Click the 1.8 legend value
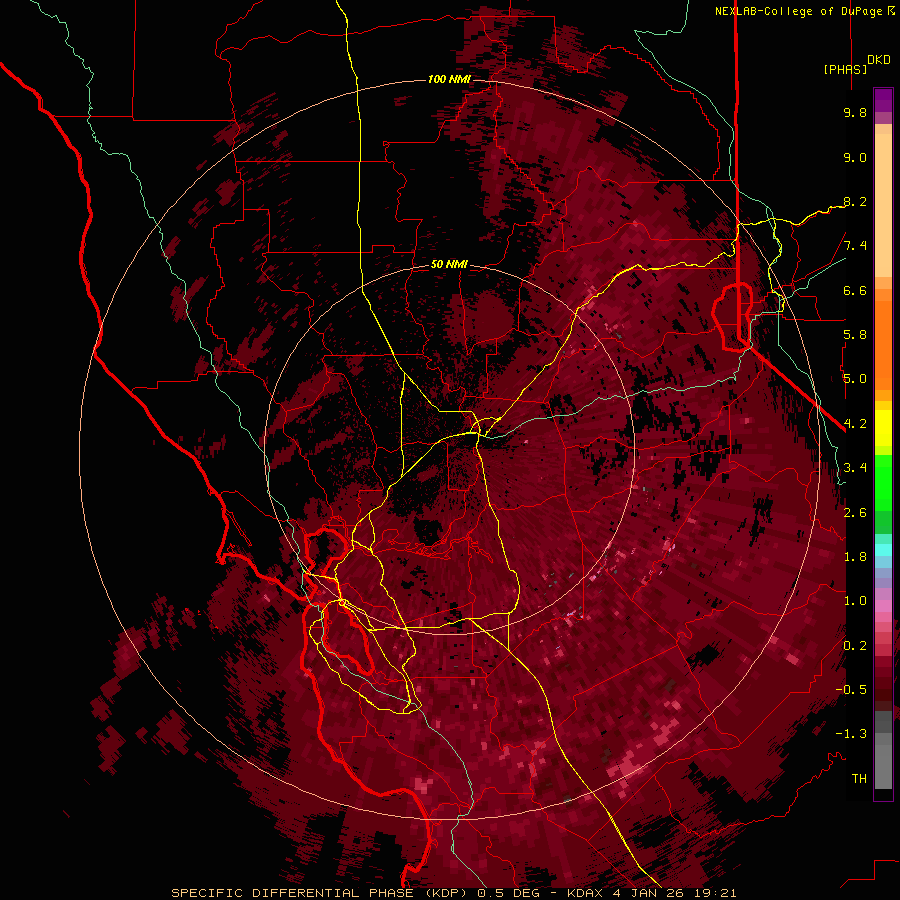This screenshot has height=900, width=900. click(855, 557)
